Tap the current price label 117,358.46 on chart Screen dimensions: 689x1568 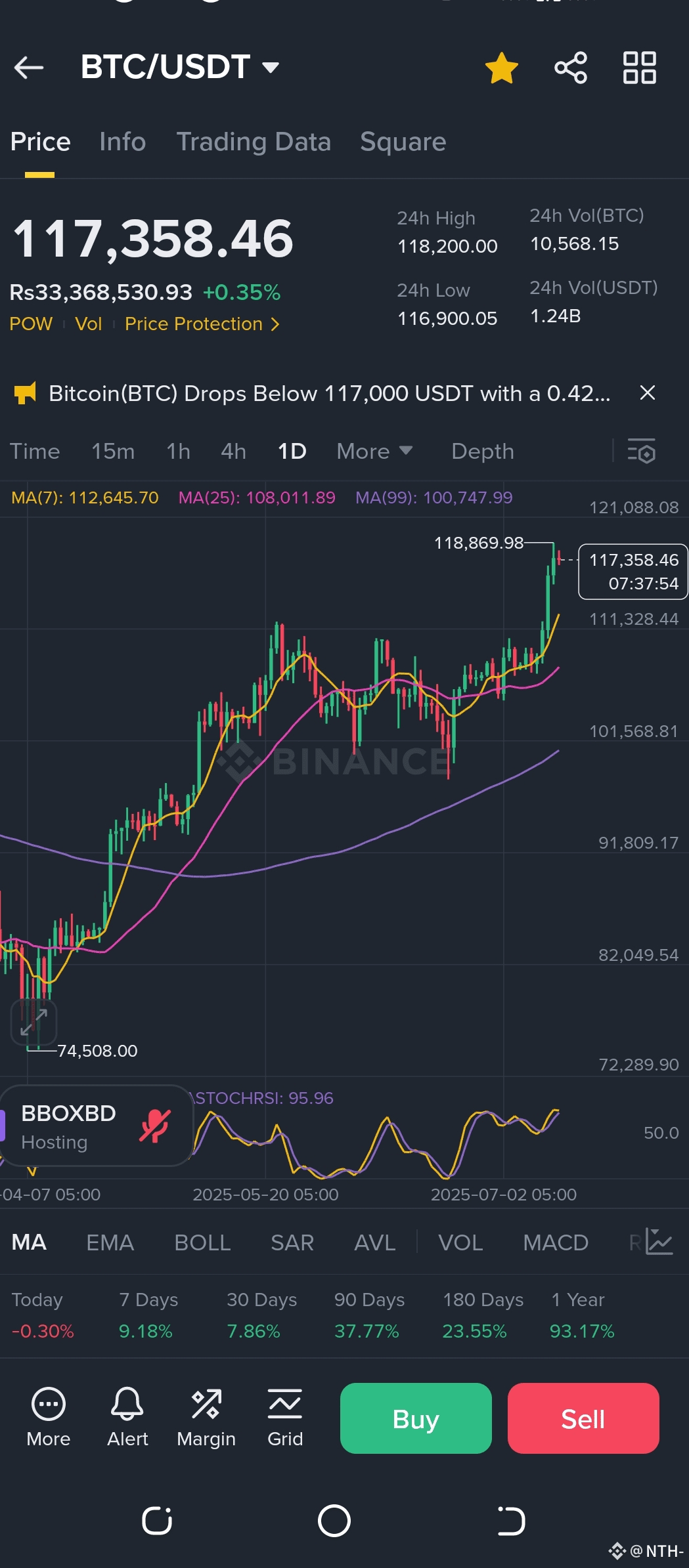tap(633, 572)
